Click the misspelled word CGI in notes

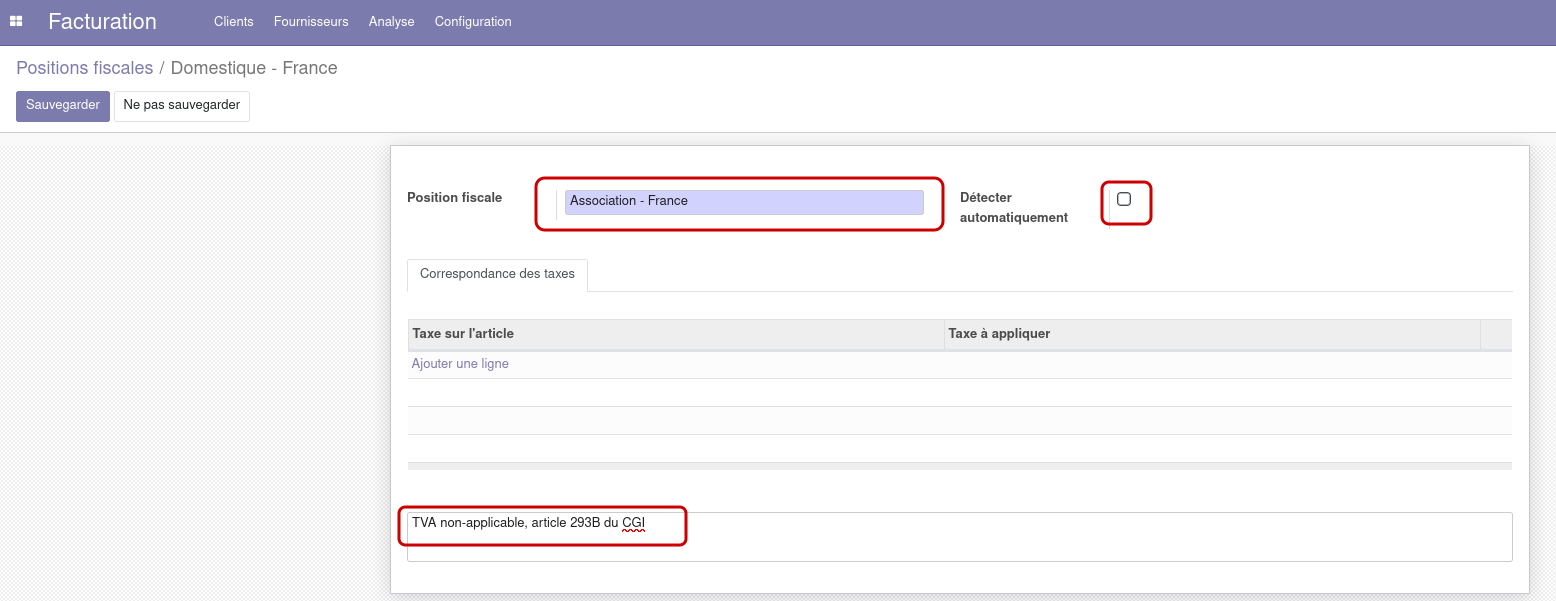coord(633,522)
